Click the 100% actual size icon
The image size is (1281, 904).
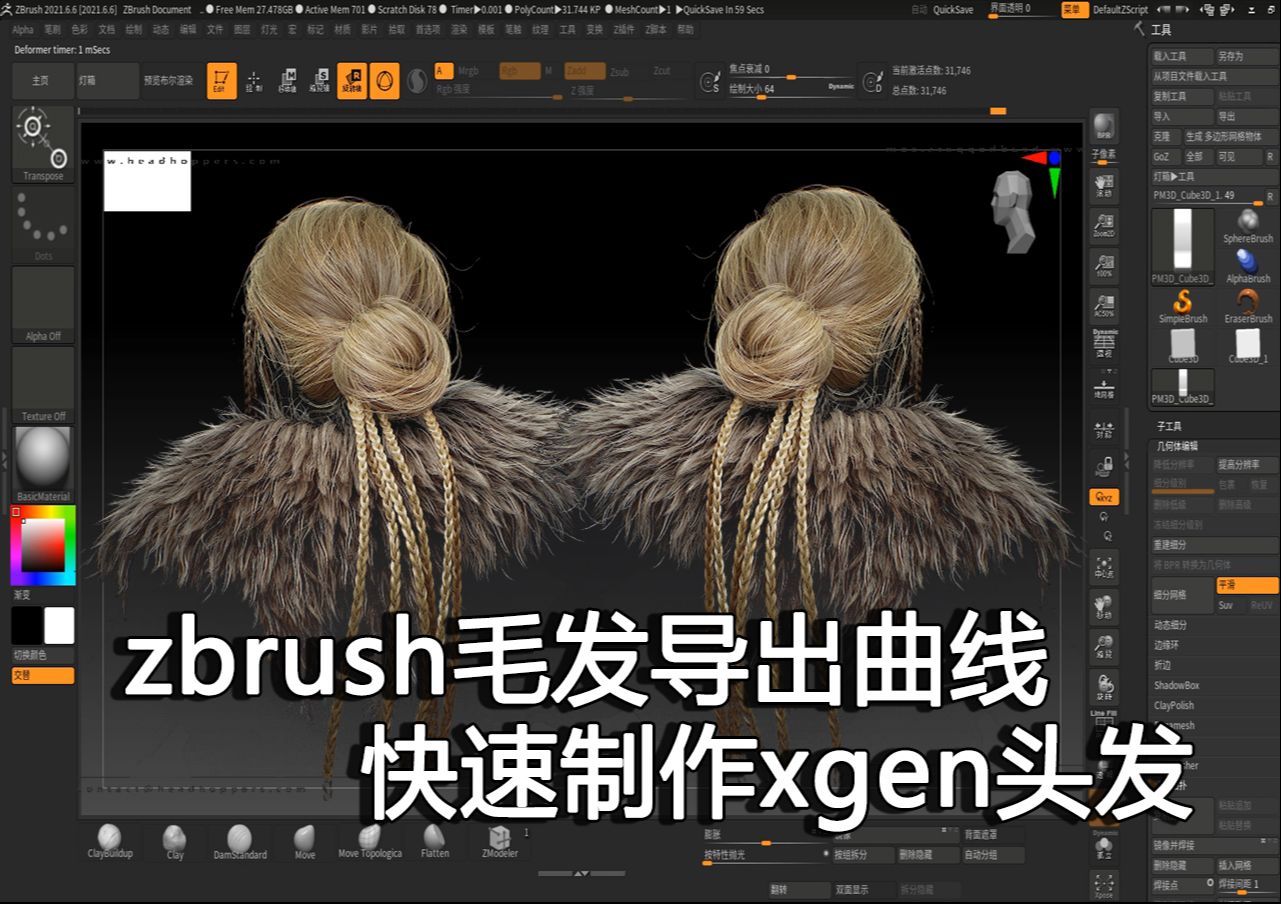click(x=1104, y=265)
